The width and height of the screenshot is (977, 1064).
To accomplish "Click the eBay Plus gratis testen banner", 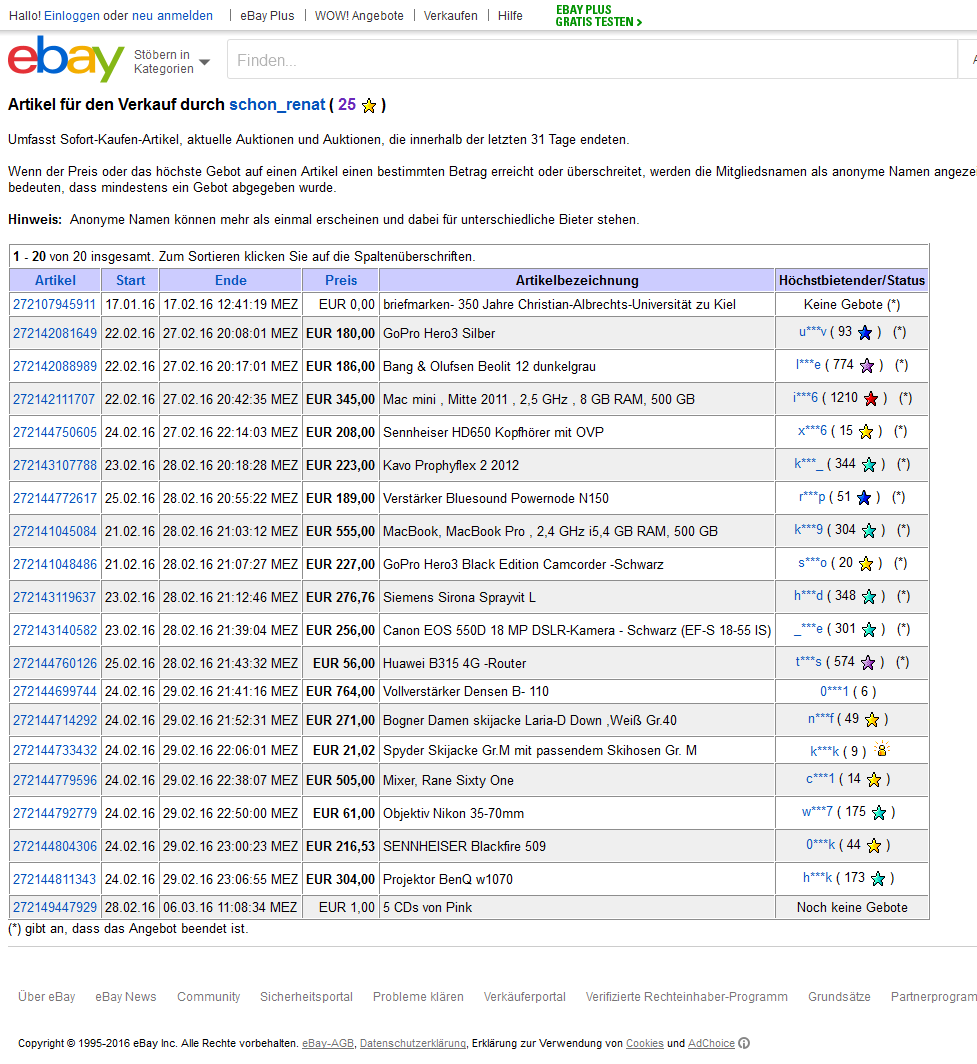I will point(598,16).
